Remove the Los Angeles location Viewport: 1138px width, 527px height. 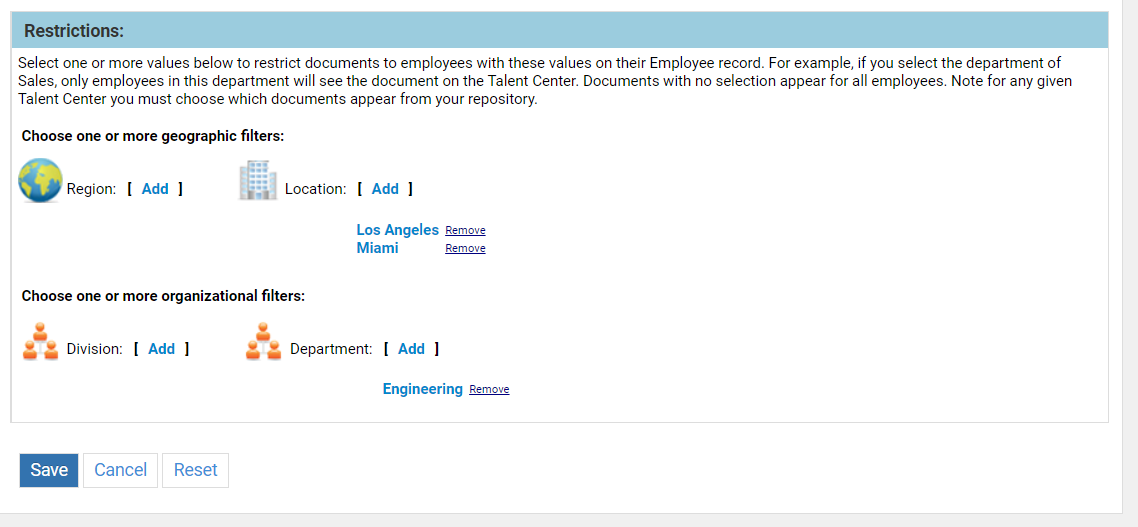pos(465,231)
